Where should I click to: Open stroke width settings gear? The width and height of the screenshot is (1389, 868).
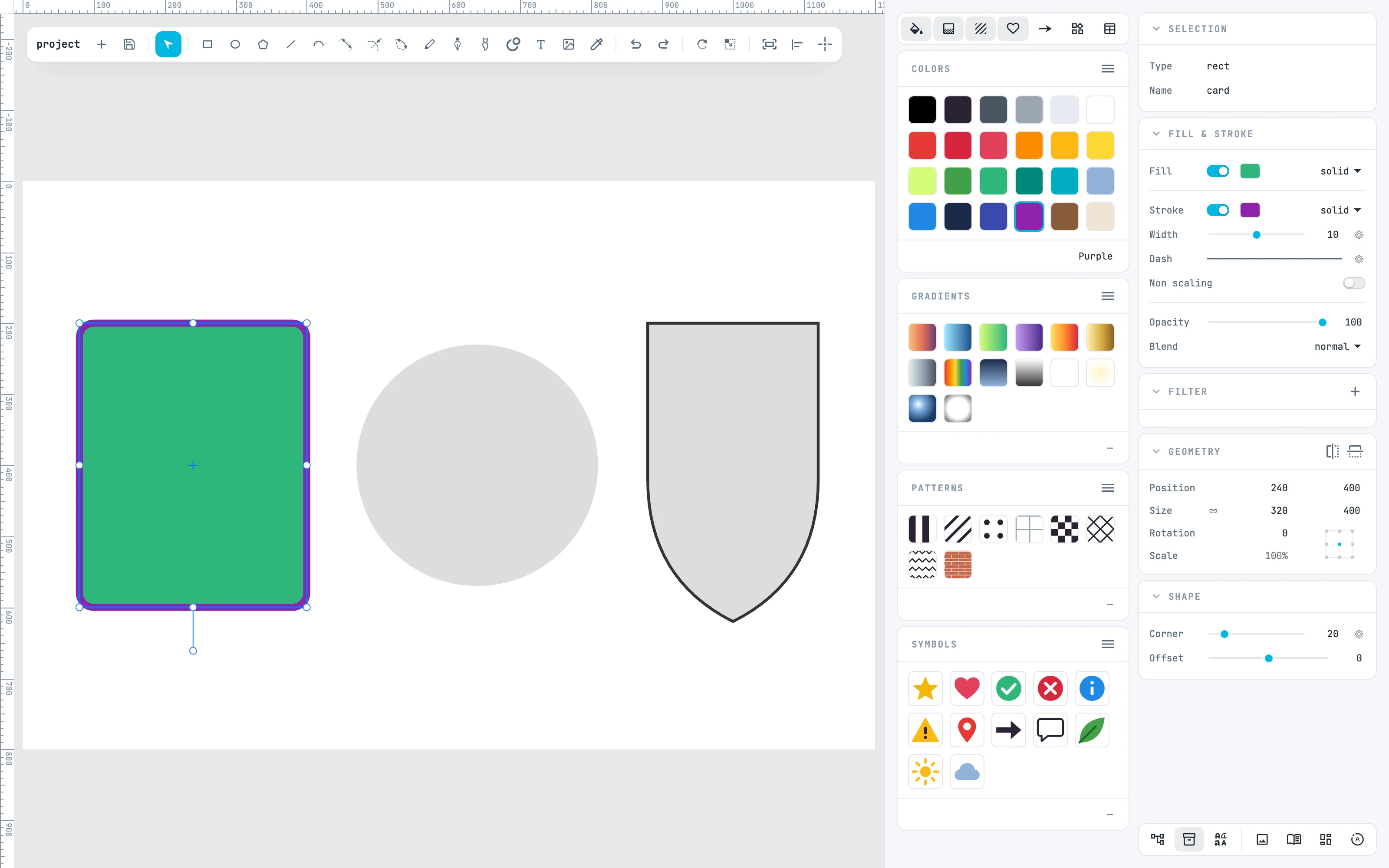[x=1359, y=235]
